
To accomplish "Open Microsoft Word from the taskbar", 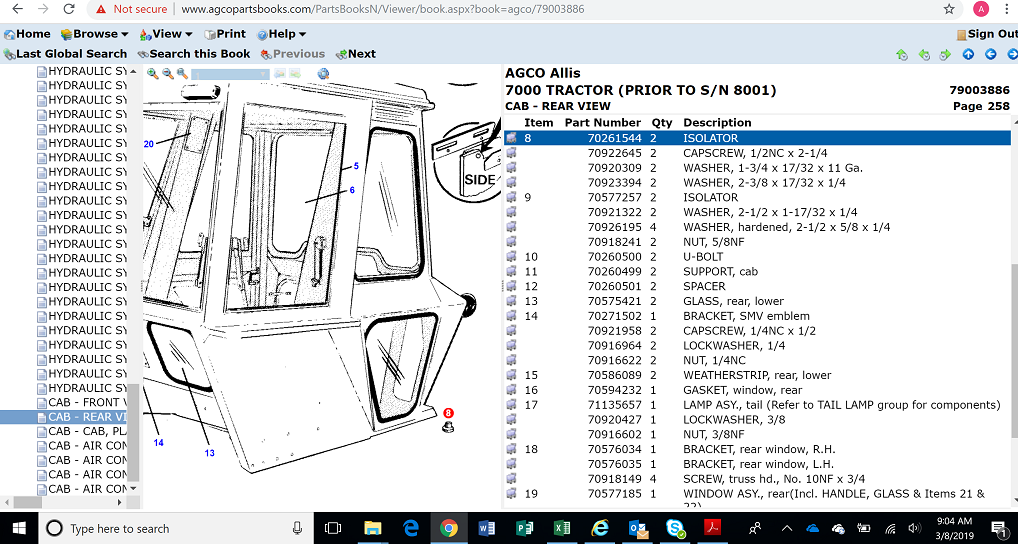I will pyautogui.click(x=487, y=528).
